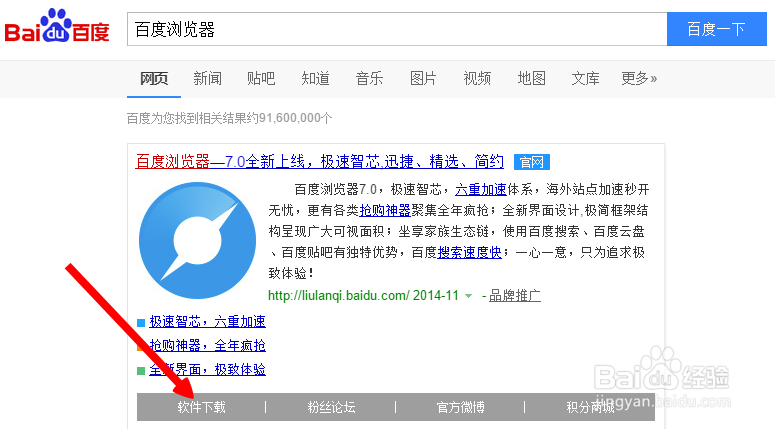Open the 全新界面，极致体验 sublink
Image resolution: width=775 pixels, height=429 pixels.
pyautogui.click(x=208, y=369)
